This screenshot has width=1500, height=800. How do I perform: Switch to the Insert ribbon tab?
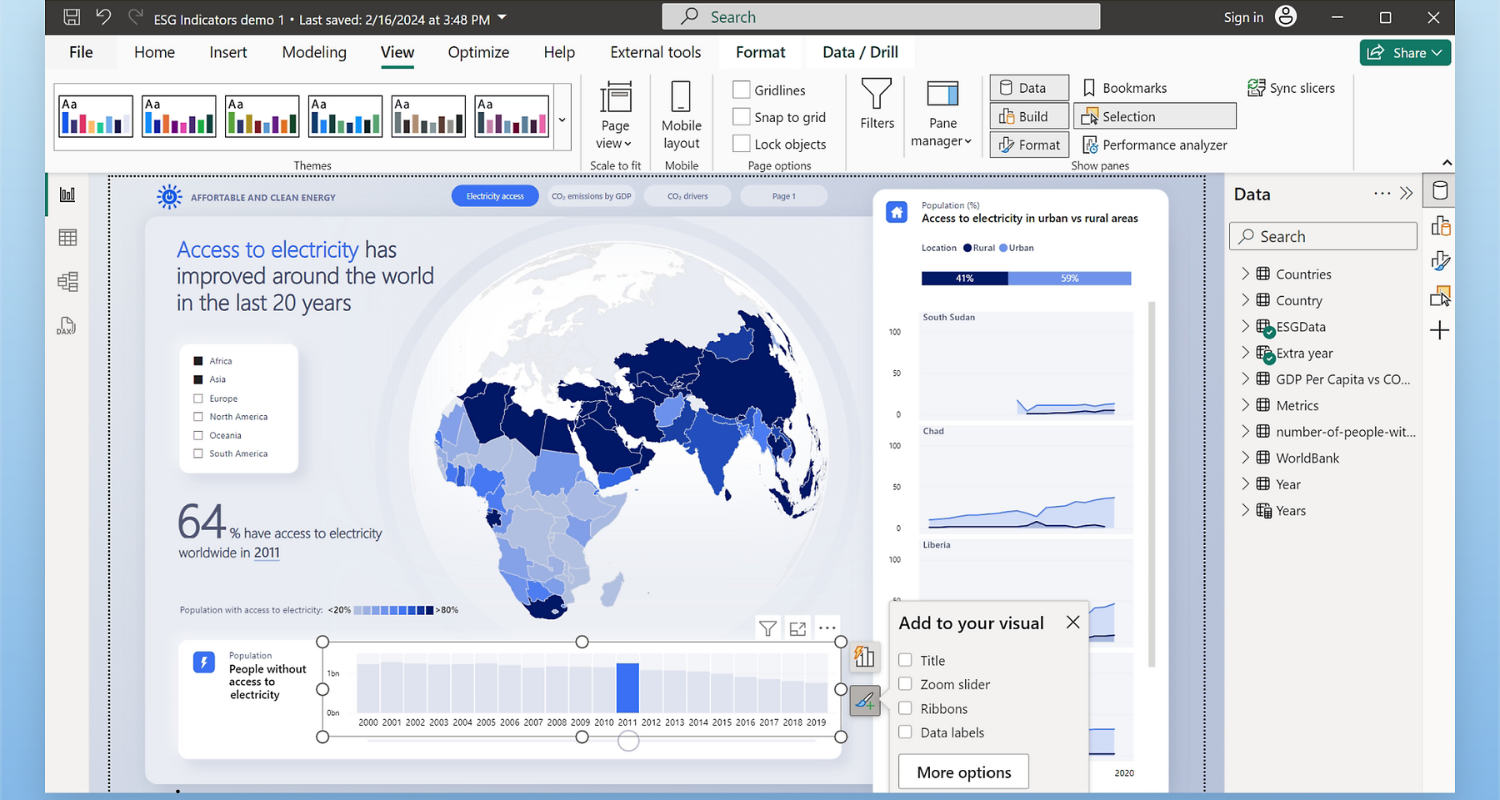pos(228,52)
